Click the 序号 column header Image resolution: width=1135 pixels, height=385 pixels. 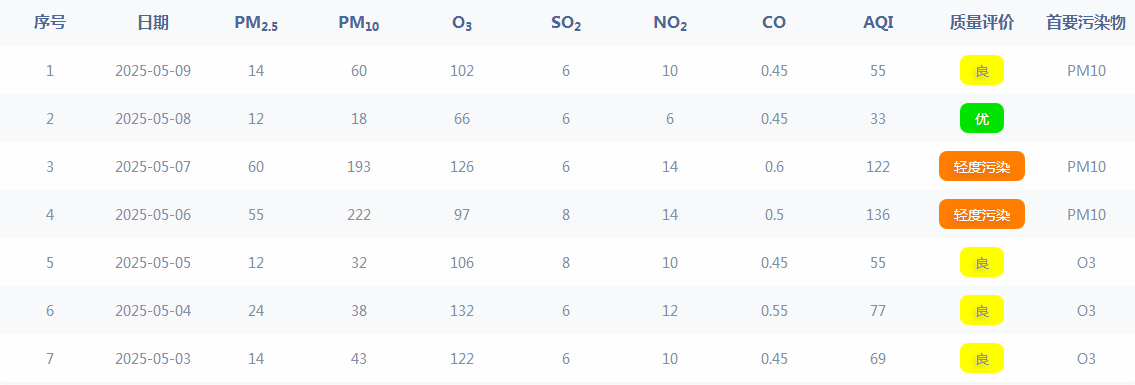(50, 22)
